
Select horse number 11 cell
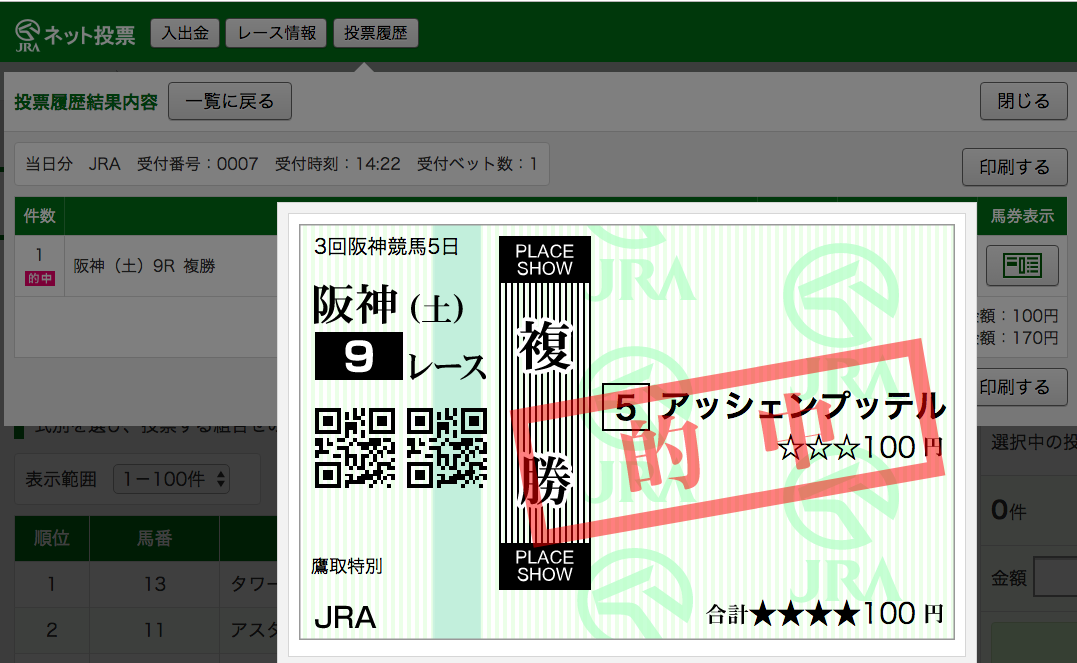click(x=155, y=630)
